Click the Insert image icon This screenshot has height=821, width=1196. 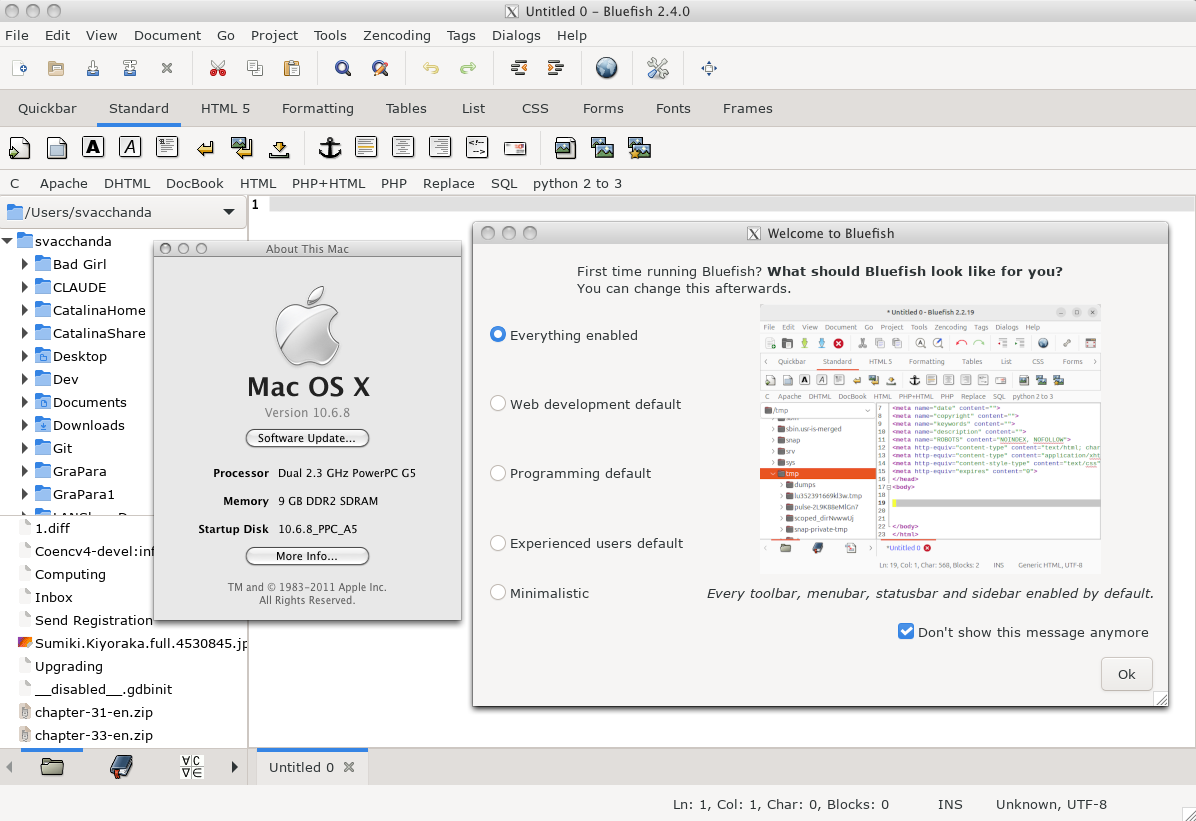(x=565, y=148)
